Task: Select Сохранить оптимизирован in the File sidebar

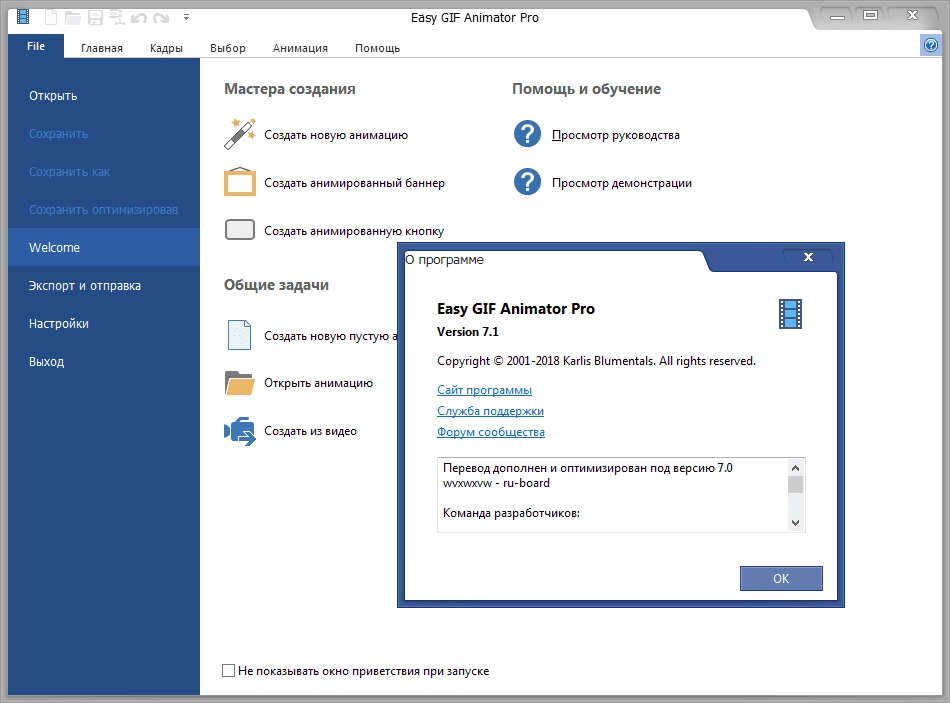Action: [104, 210]
